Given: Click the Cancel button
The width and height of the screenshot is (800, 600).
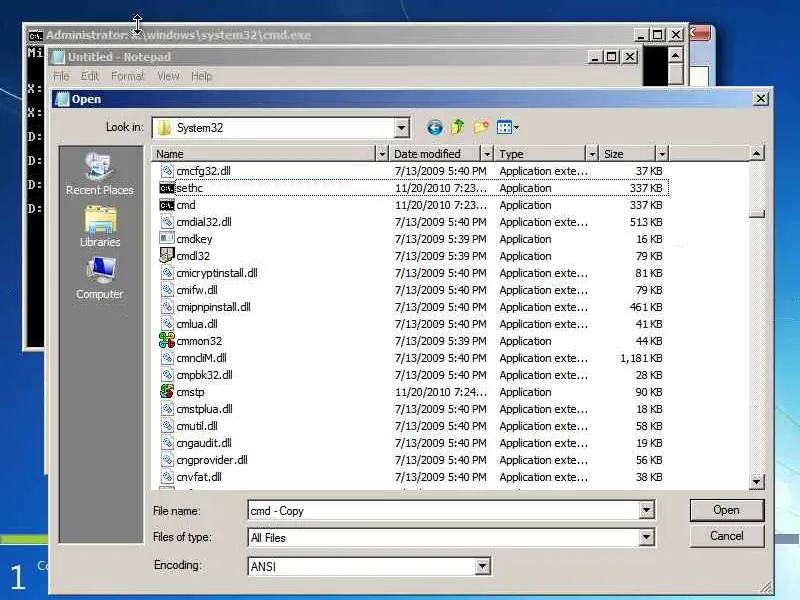Looking at the screenshot, I should (727, 536).
